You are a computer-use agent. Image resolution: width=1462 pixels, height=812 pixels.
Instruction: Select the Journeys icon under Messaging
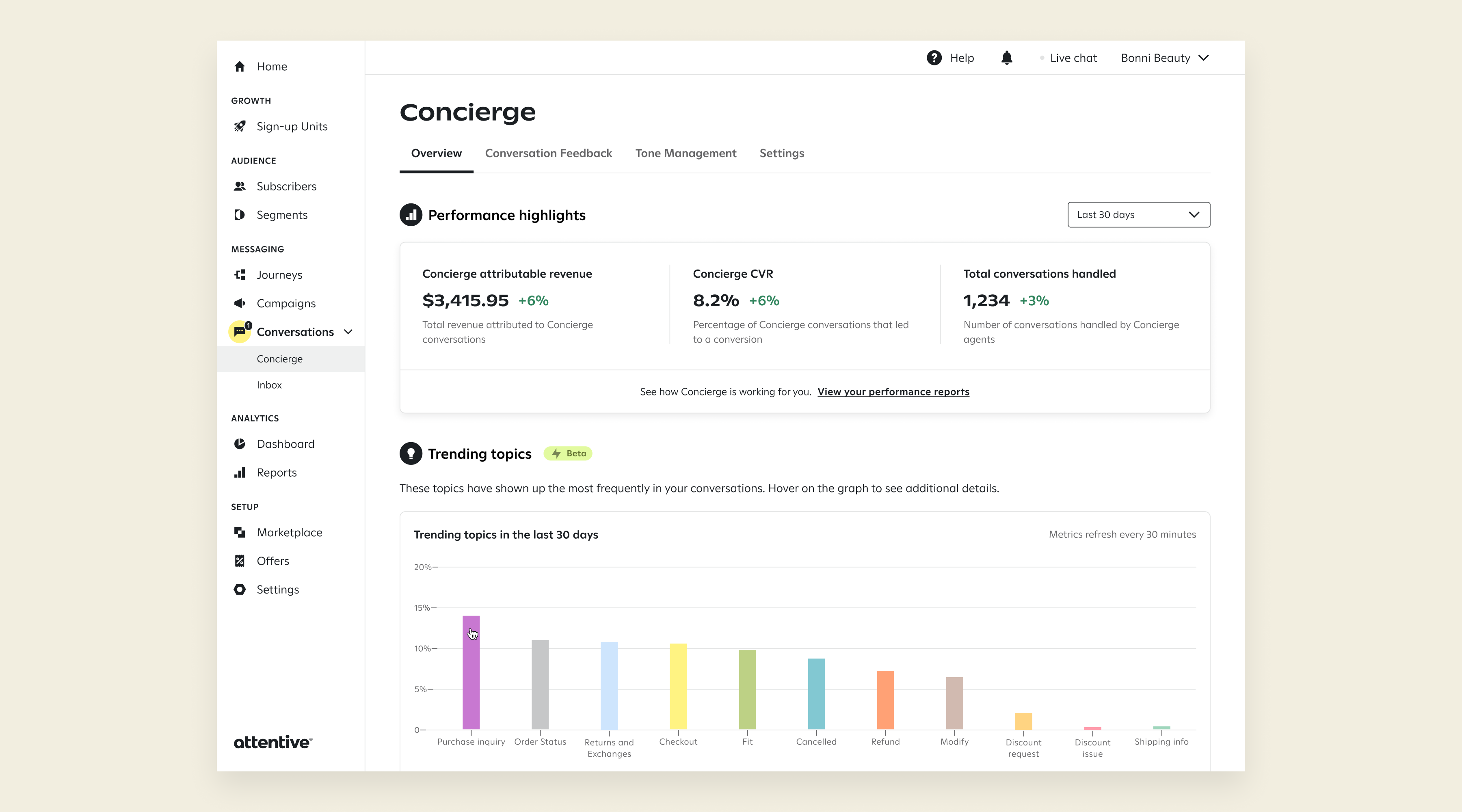(x=240, y=274)
